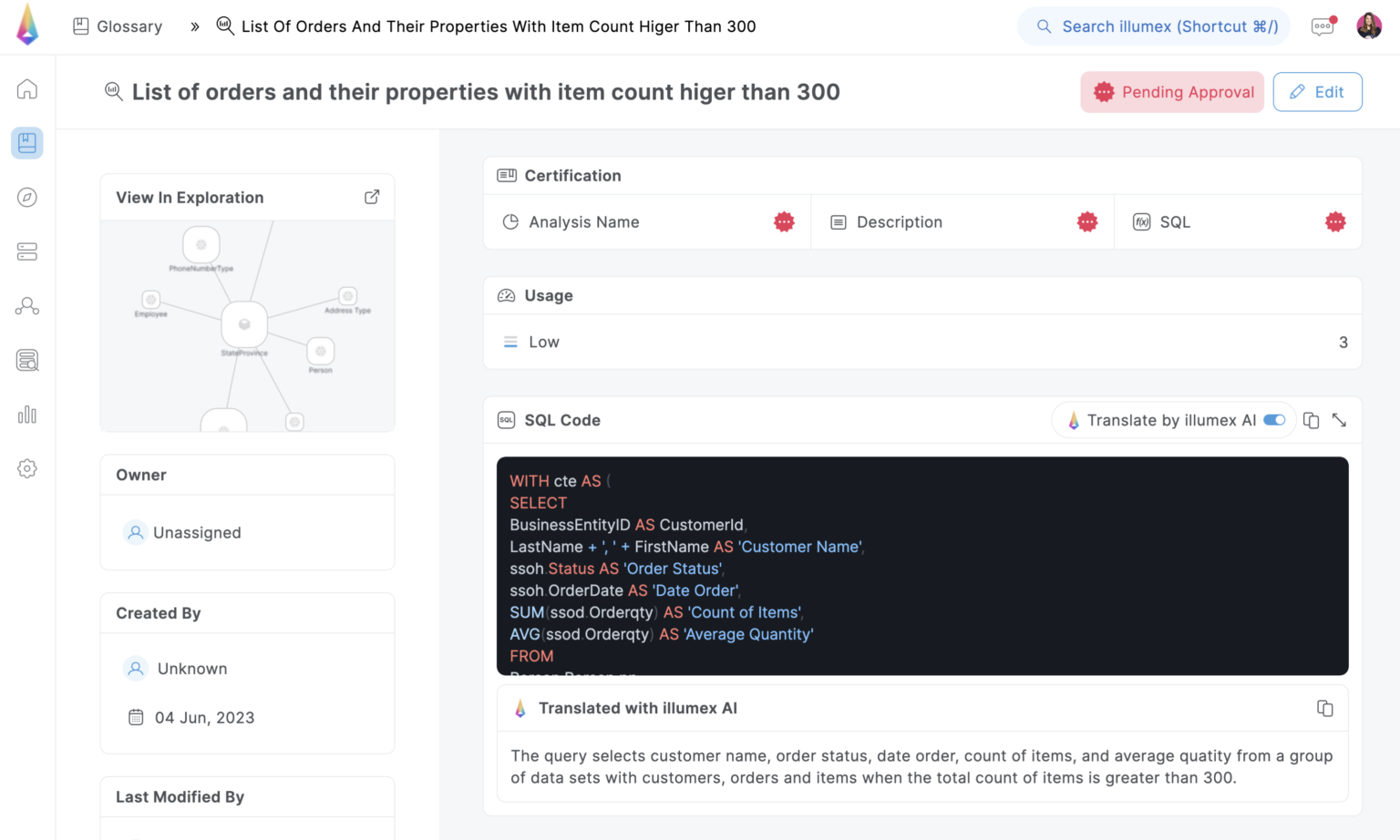Open the feedback chat icon in the top bar

click(1323, 26)
